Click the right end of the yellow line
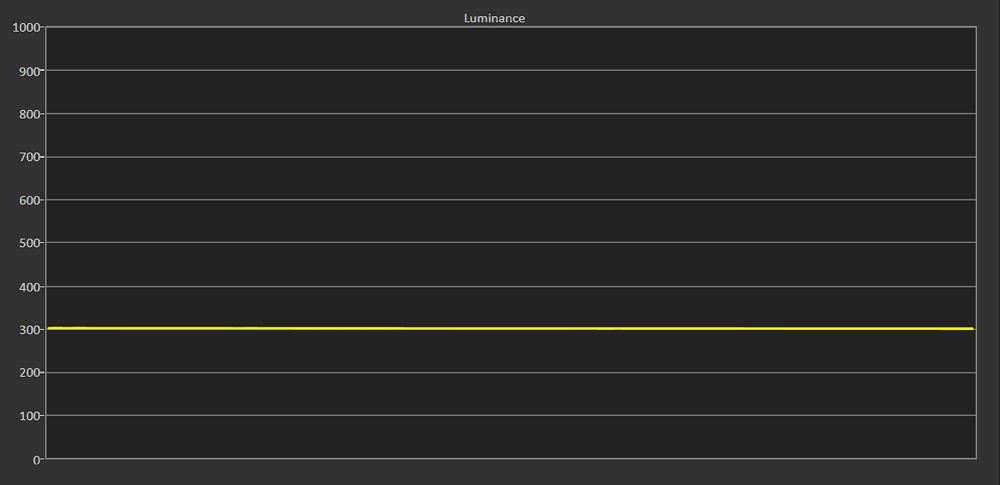This screenshot has width=1000, height=485. 973,329
